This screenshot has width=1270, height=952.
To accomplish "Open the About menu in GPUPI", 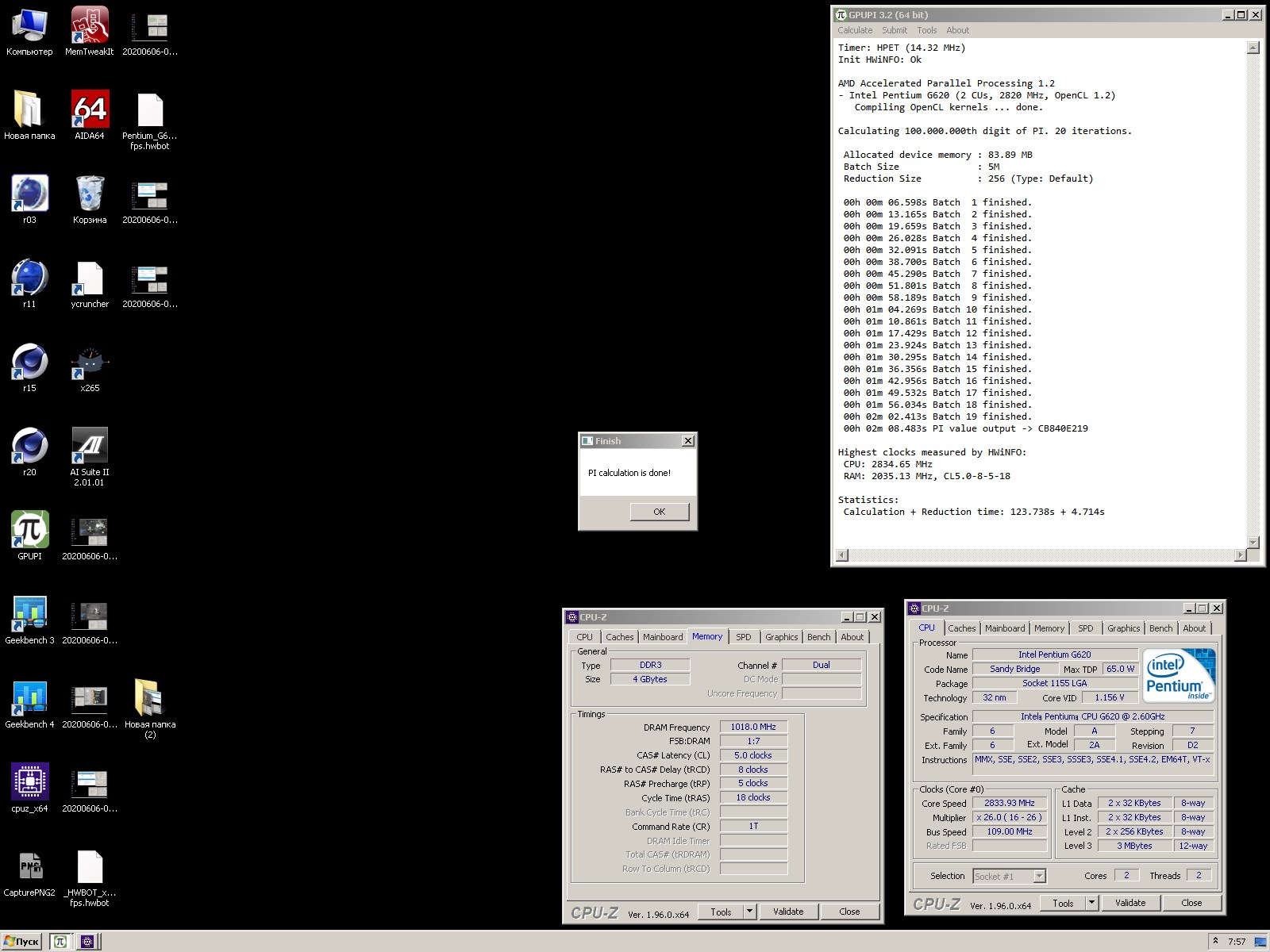I will [x=957, y=30].
